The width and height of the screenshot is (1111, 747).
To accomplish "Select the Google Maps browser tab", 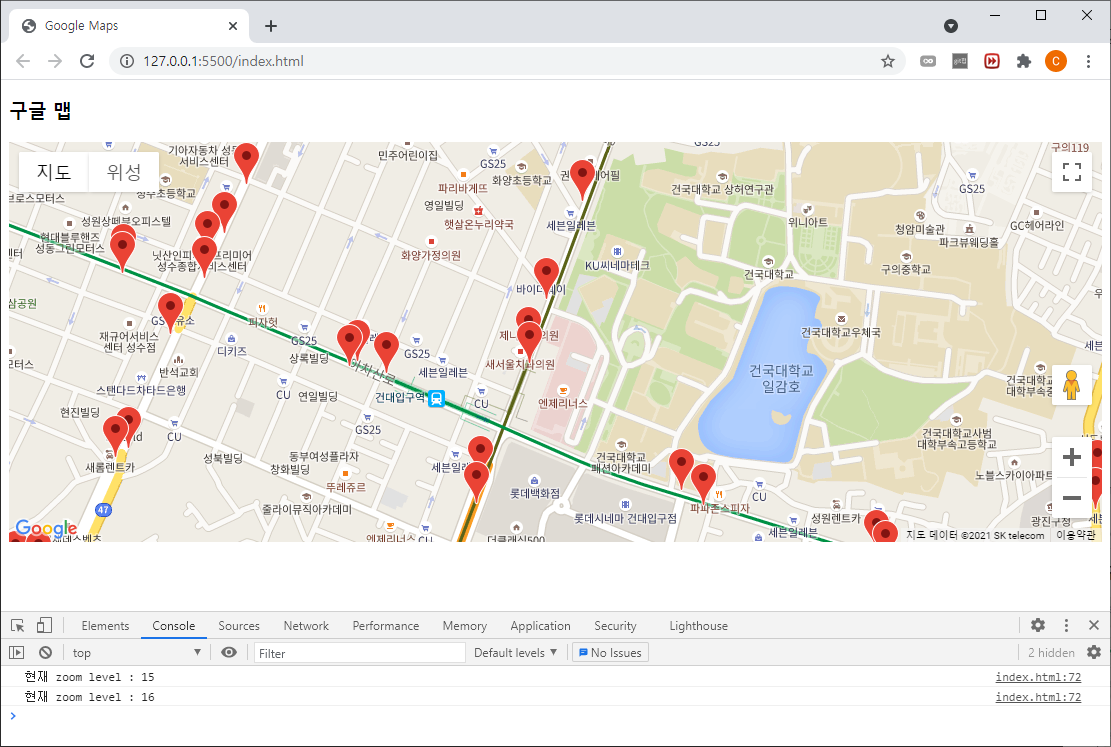I will [129, 26].
